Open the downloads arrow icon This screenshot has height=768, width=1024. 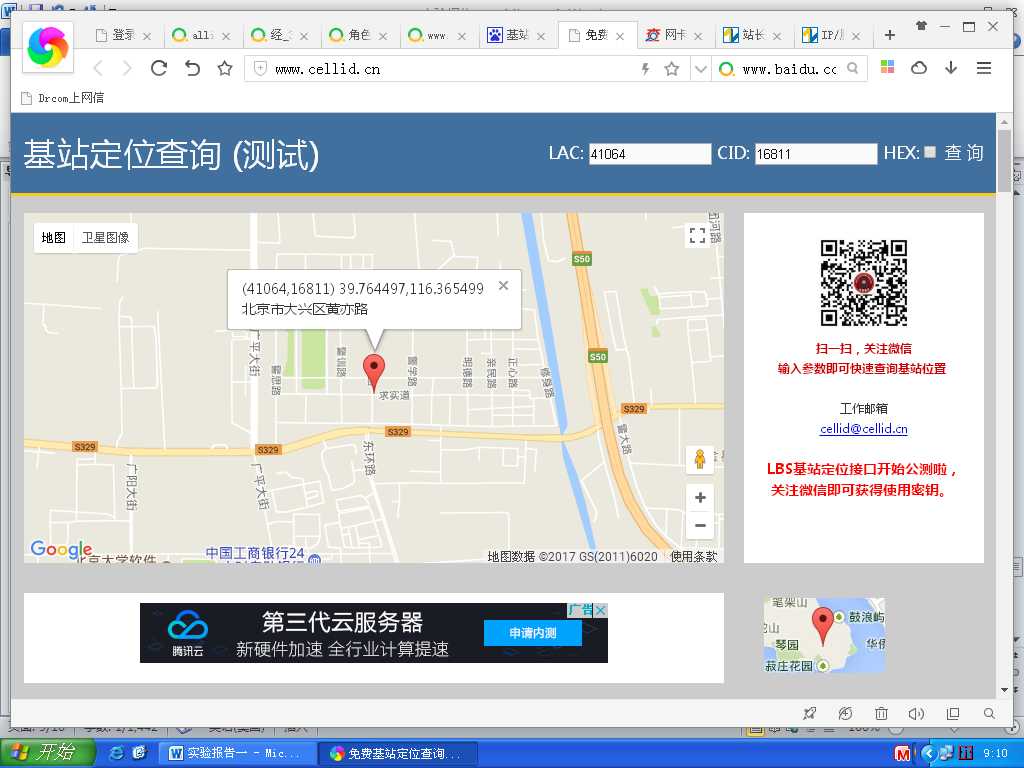tap(951, 67)
